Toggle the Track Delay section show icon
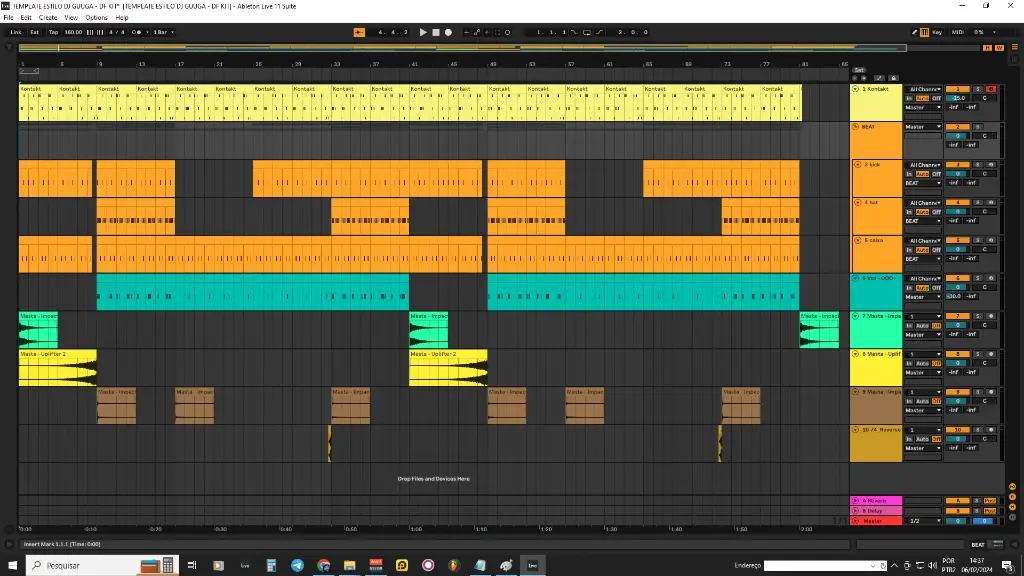Image resolution: width=1024 pixels, height=576 pixels. point(1012,517)
